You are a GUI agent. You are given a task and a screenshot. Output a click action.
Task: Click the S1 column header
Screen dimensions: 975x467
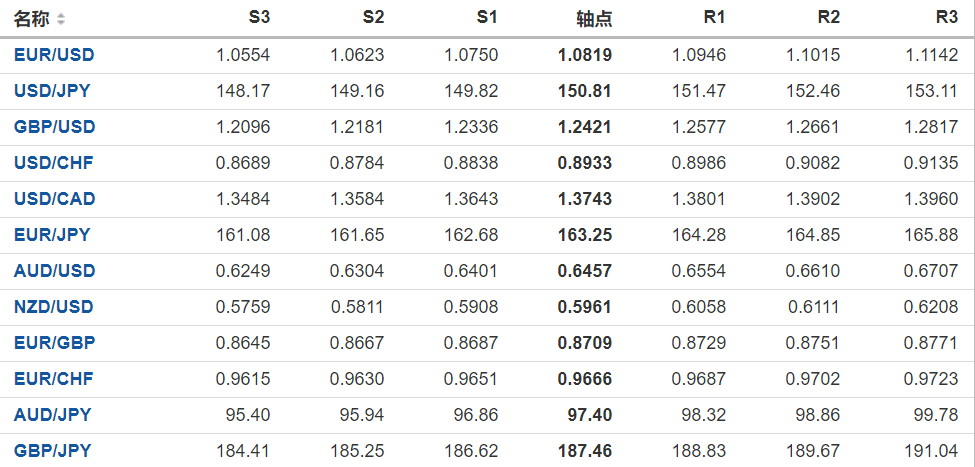click(486, 18)
